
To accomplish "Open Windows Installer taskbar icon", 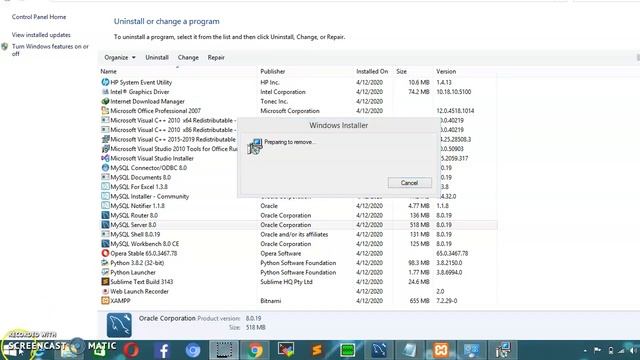I will point(502,350).
